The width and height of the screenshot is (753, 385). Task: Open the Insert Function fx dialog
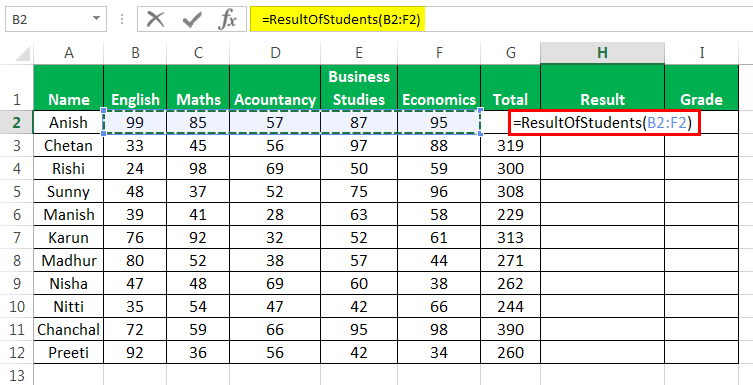click(x=228, y=19)
